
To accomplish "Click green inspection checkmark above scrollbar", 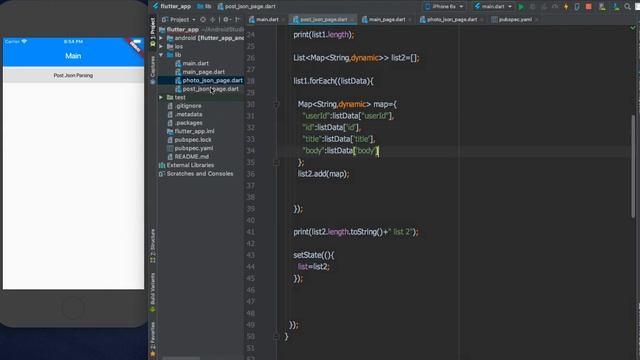I will [x=633, y=28].
